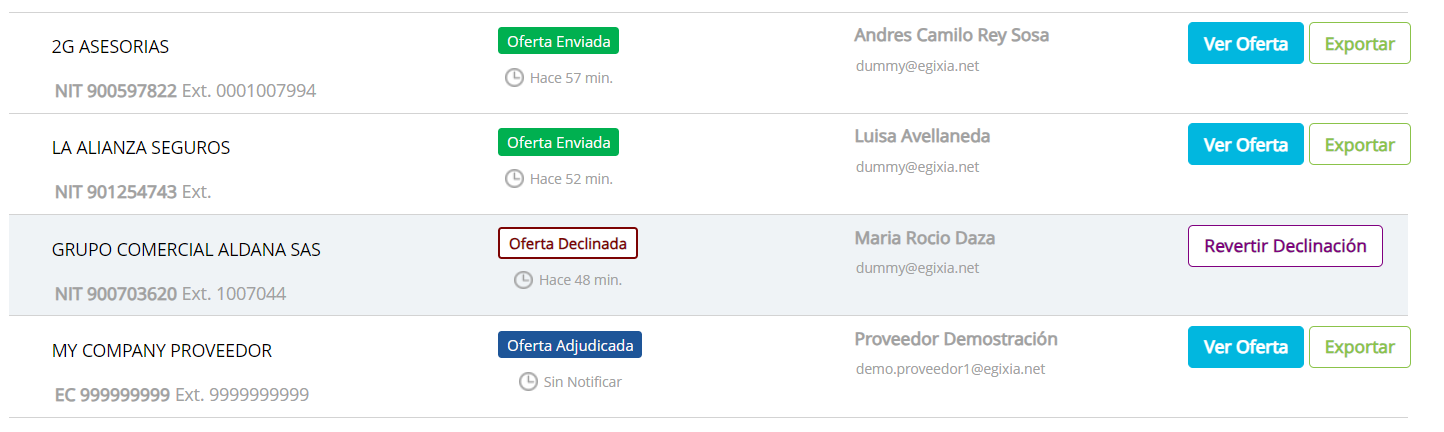The height and width of the screenshot is (432, 1444).
Task: Click contact name Andres Camilo Rey Sosa
Action: (951, 35)
